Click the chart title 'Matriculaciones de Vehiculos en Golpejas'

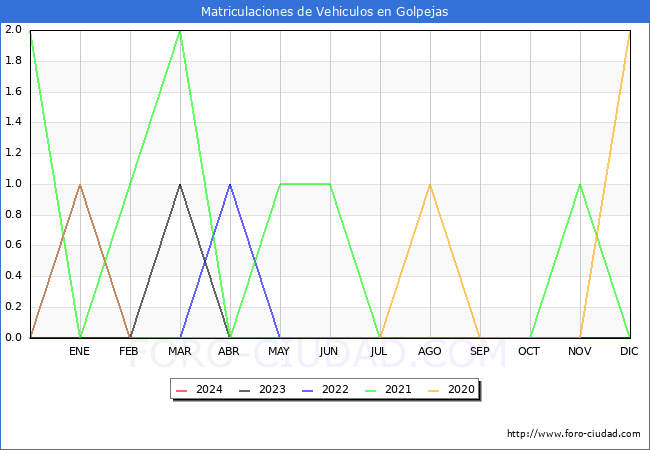(x=325, y=11)
